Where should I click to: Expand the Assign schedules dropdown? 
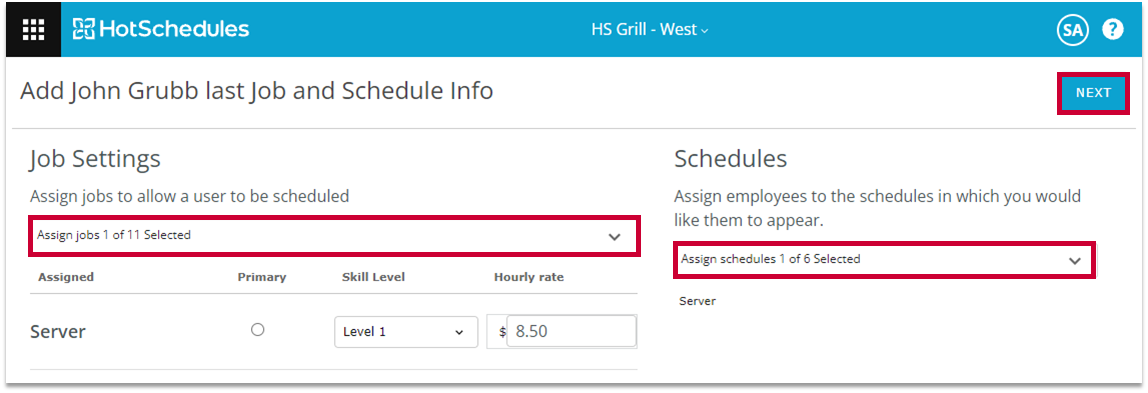pyautogui.click(x=884, y=259)
